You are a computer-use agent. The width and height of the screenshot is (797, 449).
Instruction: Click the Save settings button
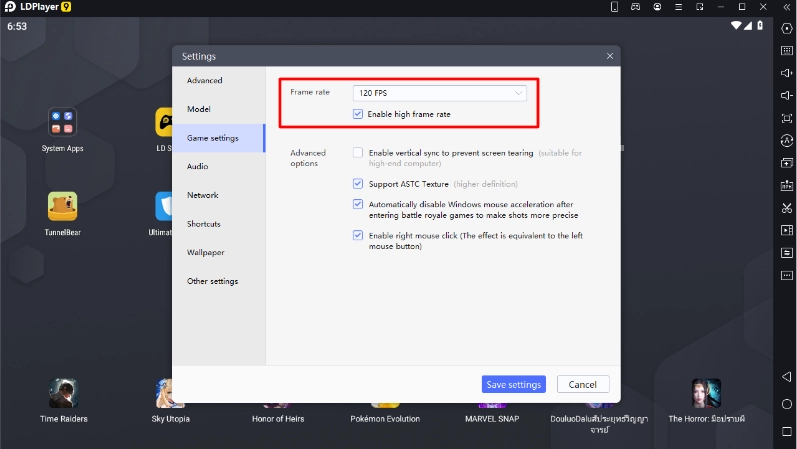[x=513, y=385]
